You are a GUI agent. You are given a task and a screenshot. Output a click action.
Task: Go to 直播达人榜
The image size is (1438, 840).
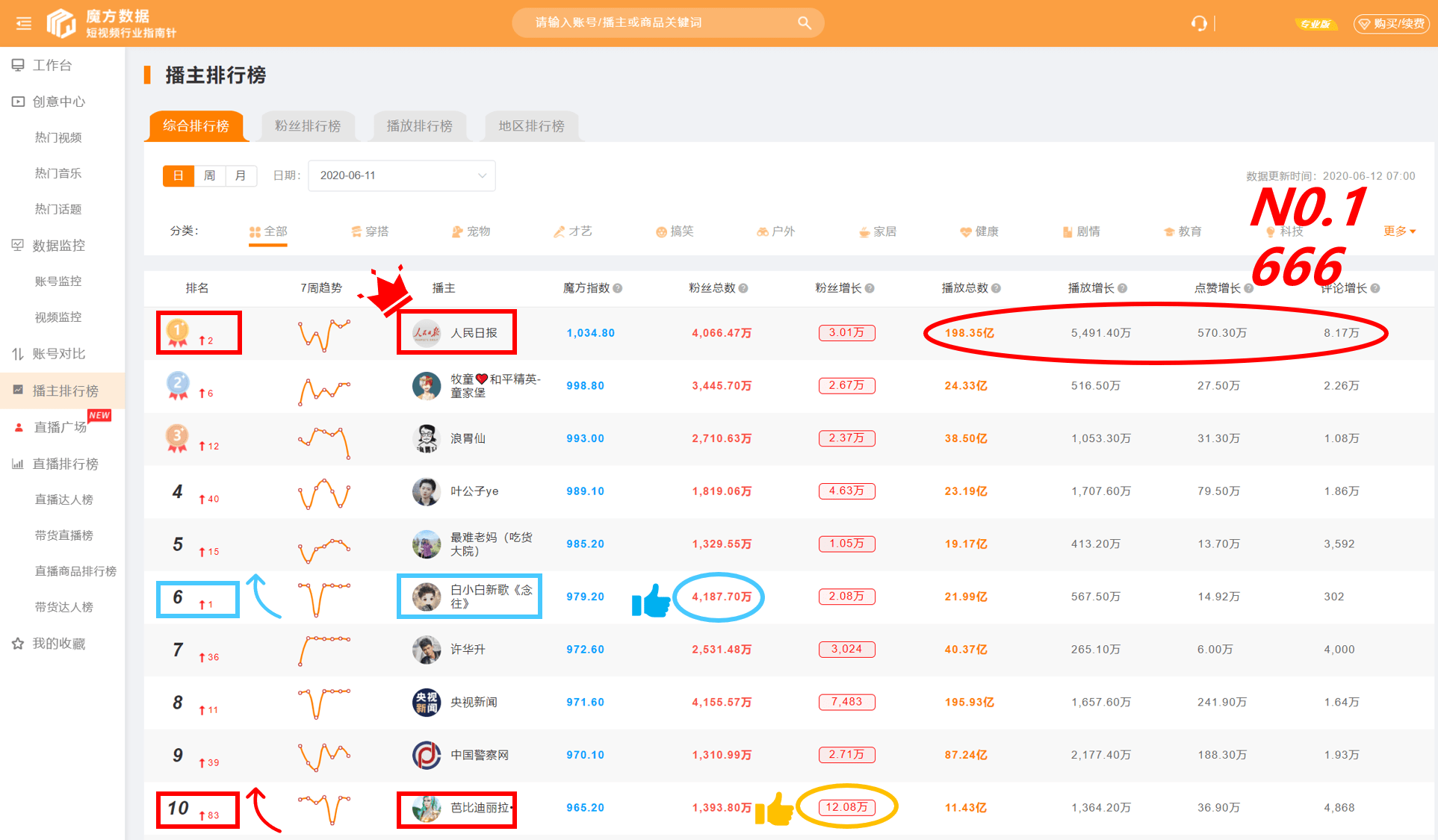(x=64, y=500)
